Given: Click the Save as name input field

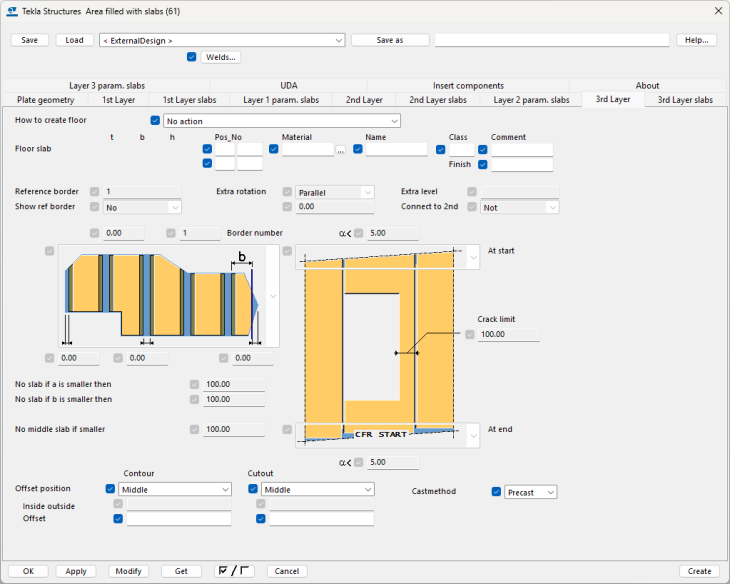Looking at the screenshot, I should pyautogui.click(x=552, y=40).
